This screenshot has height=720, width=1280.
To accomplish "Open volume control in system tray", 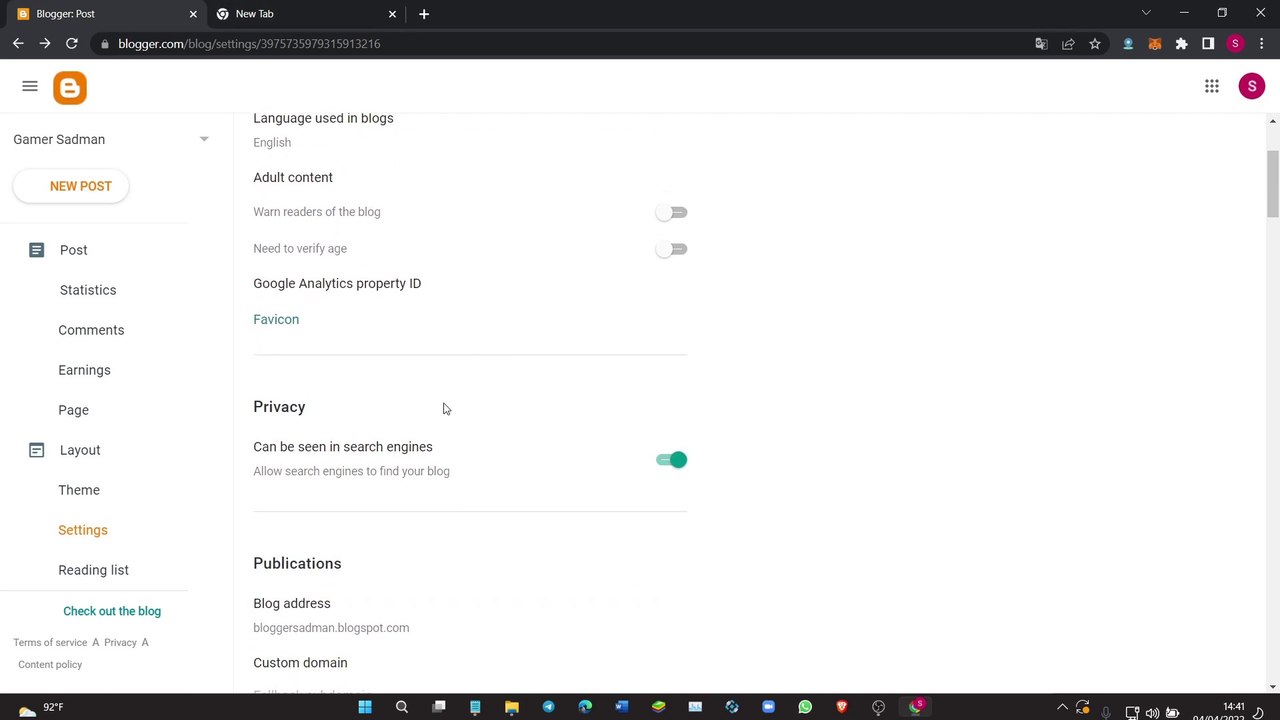I will 1152,713.
